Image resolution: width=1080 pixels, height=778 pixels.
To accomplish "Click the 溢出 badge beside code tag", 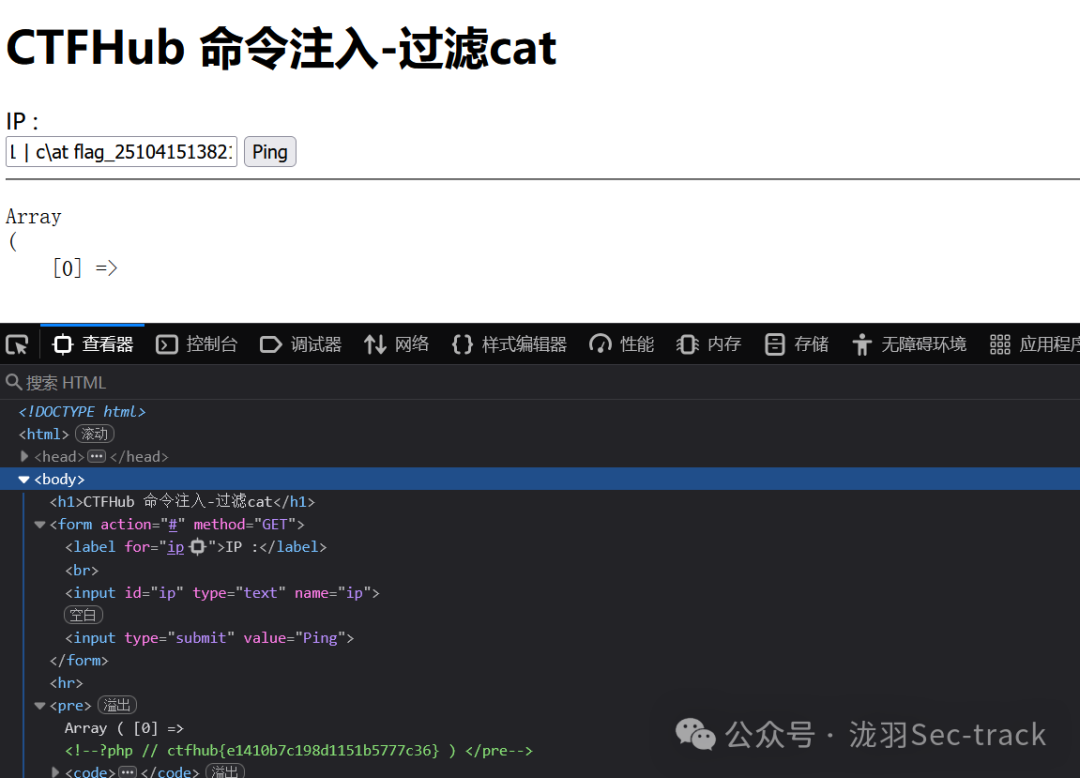I will point(225,771).
